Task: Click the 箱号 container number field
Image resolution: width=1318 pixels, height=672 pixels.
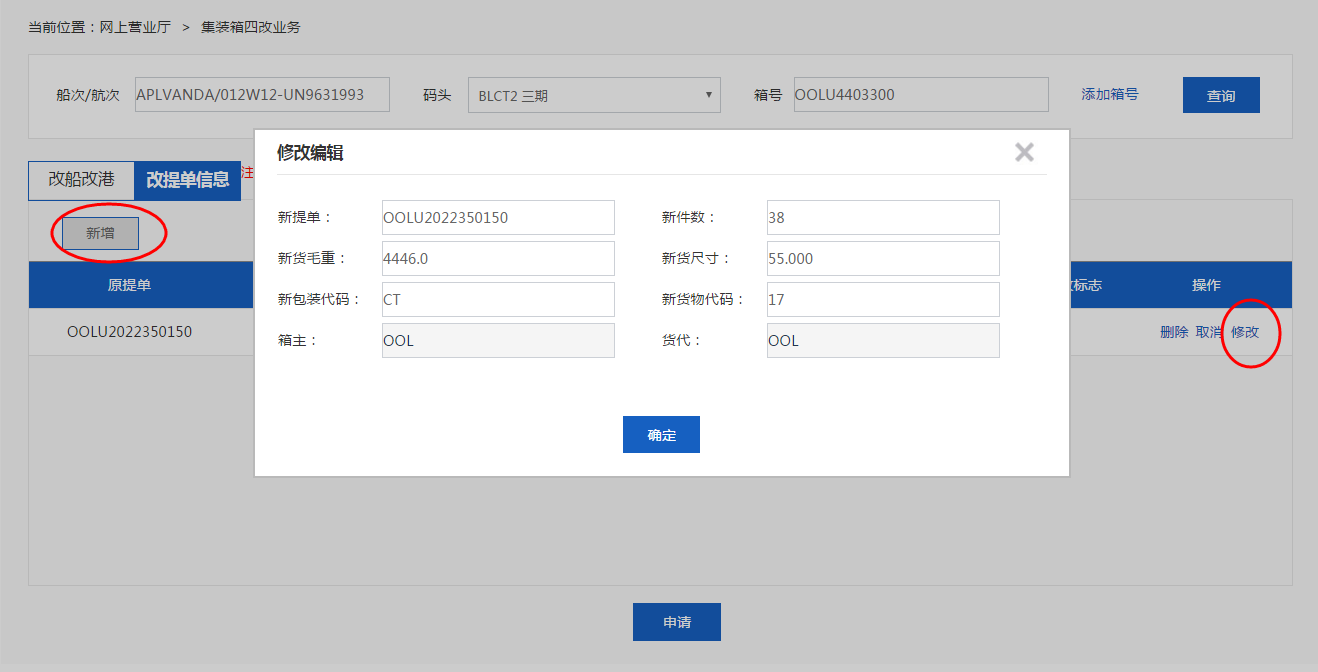Action: (x=920, y=95)
